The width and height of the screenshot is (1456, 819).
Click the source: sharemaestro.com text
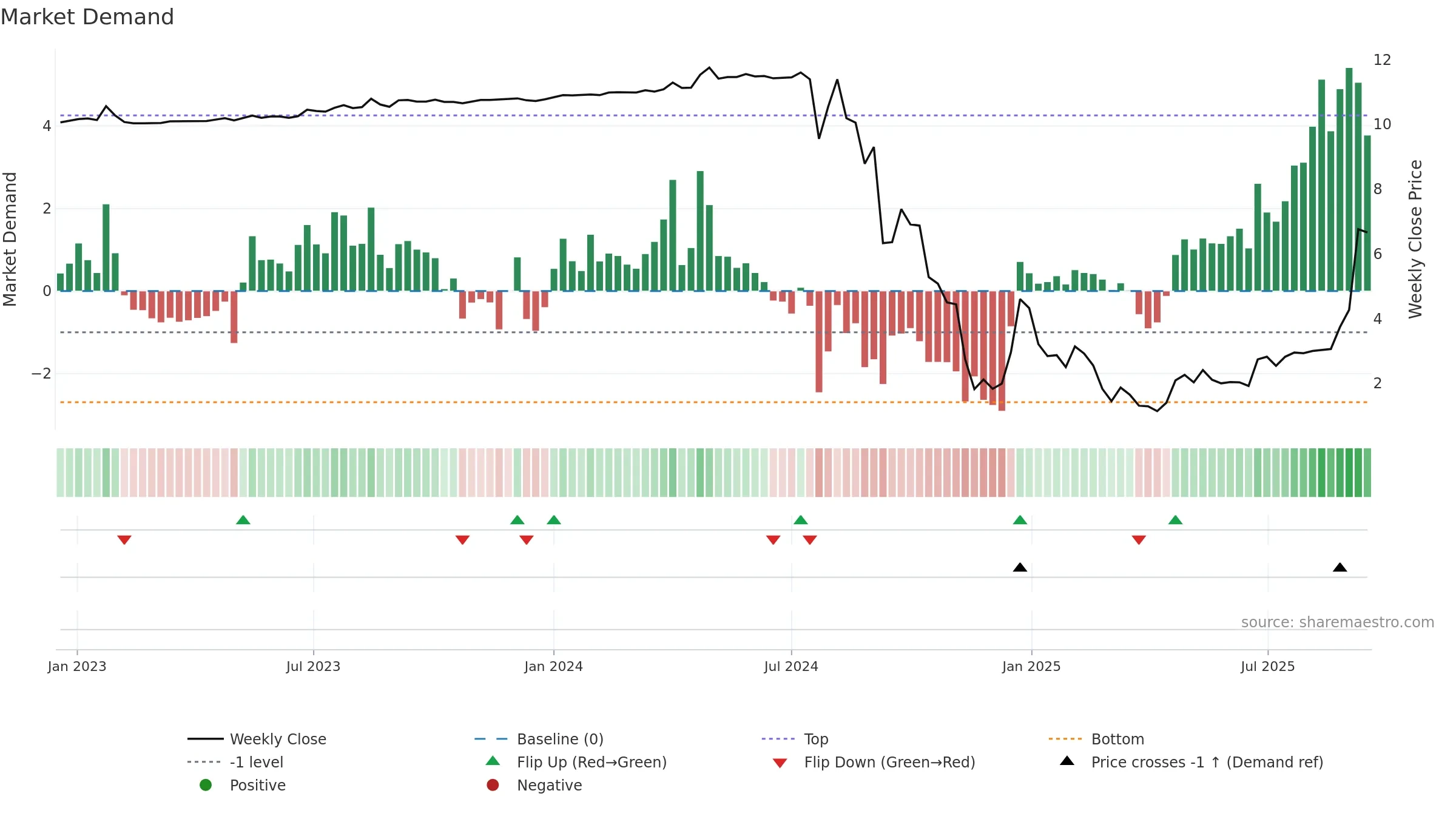coord(1338,622)
